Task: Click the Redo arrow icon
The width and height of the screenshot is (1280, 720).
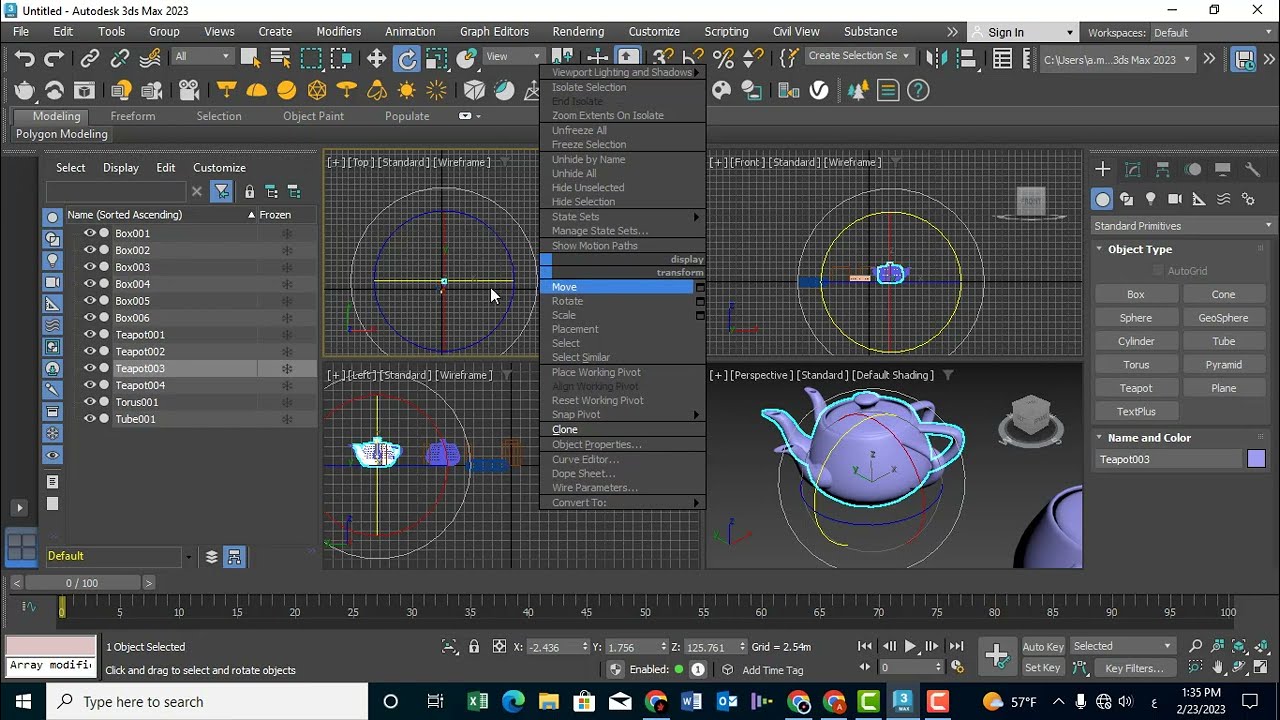Action: [x=52, y=59]
